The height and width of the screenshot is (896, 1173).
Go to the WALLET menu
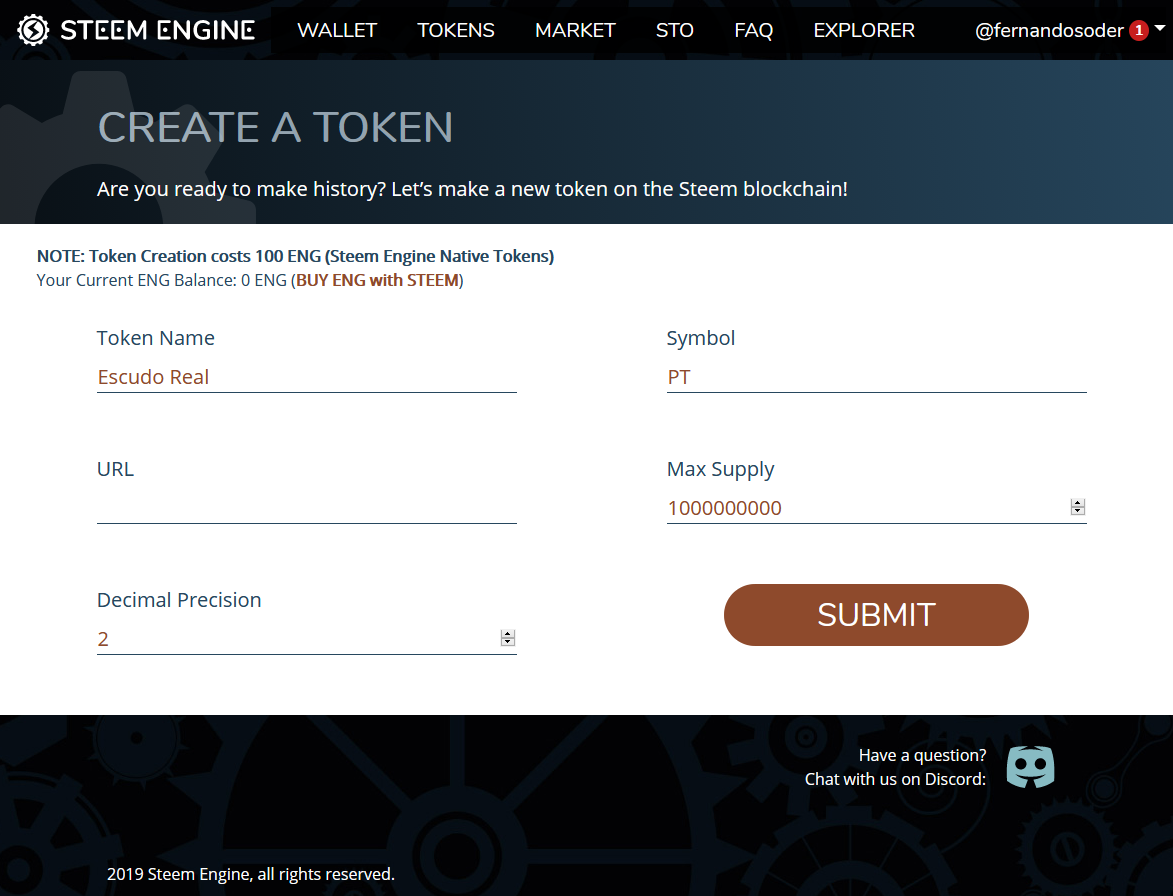tap(337, 31)
